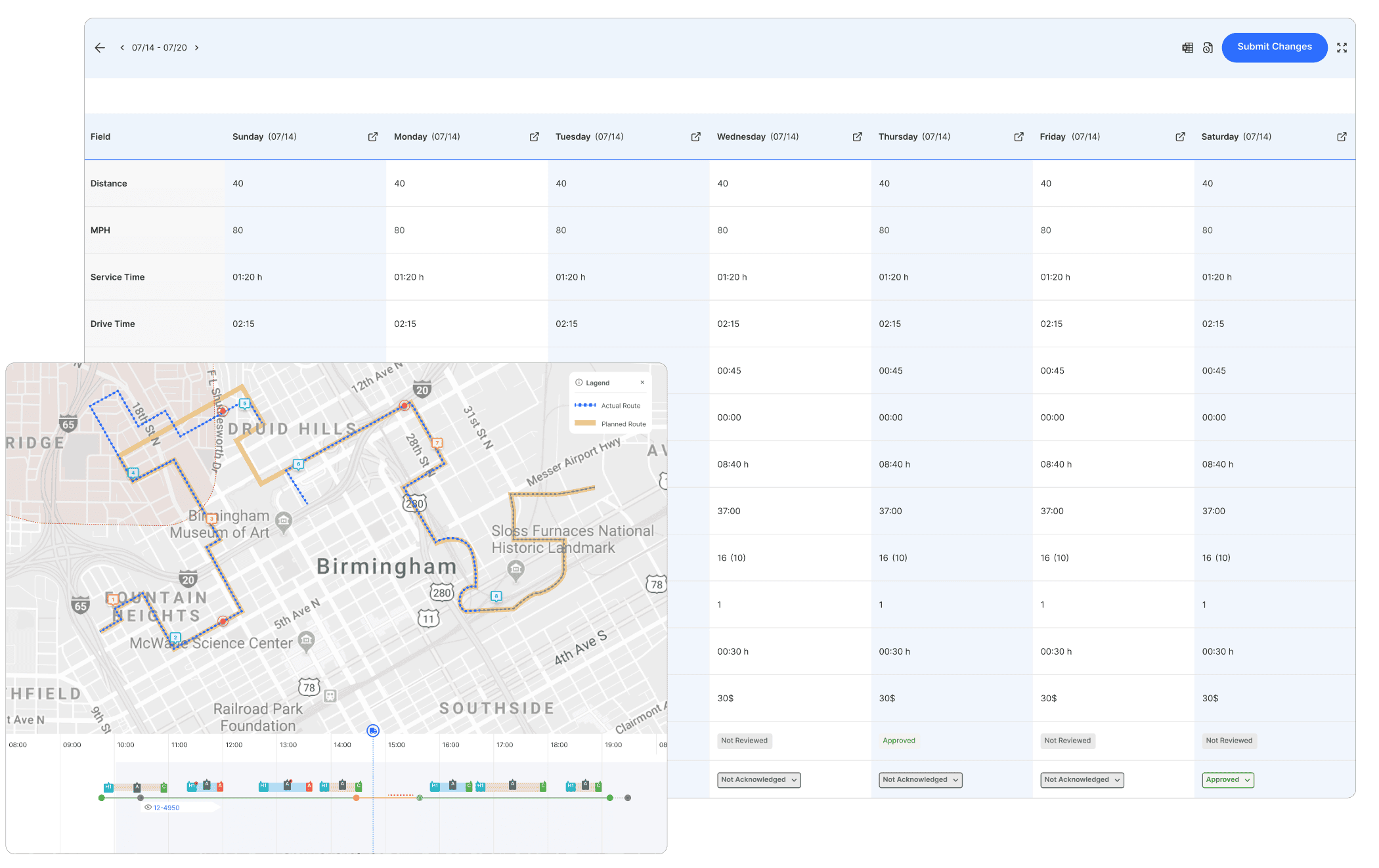1379x868 pixels.
Task: Click Saturday Not Reviewed status badge
Action: [1229, 741]
